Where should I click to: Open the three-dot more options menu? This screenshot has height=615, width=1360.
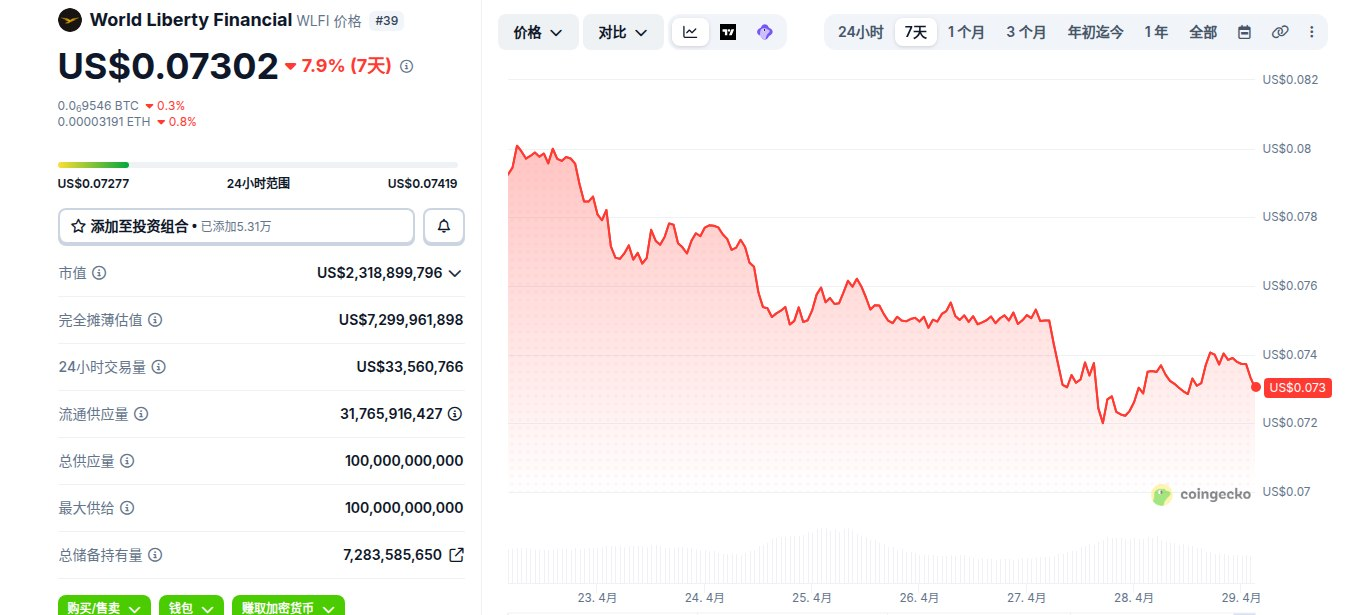click(1312, 32)
